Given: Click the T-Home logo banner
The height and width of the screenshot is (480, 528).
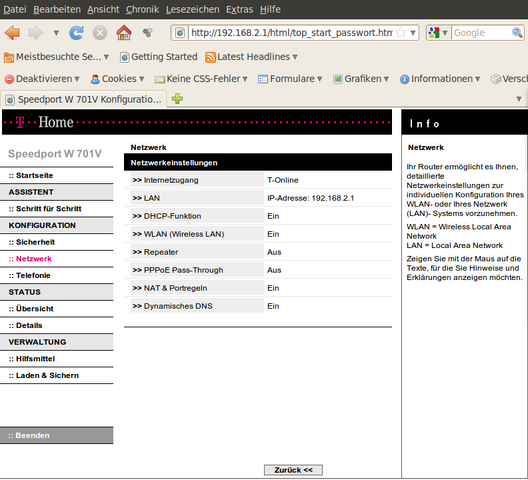Looking at the screenshot, I should pos(197,122).
